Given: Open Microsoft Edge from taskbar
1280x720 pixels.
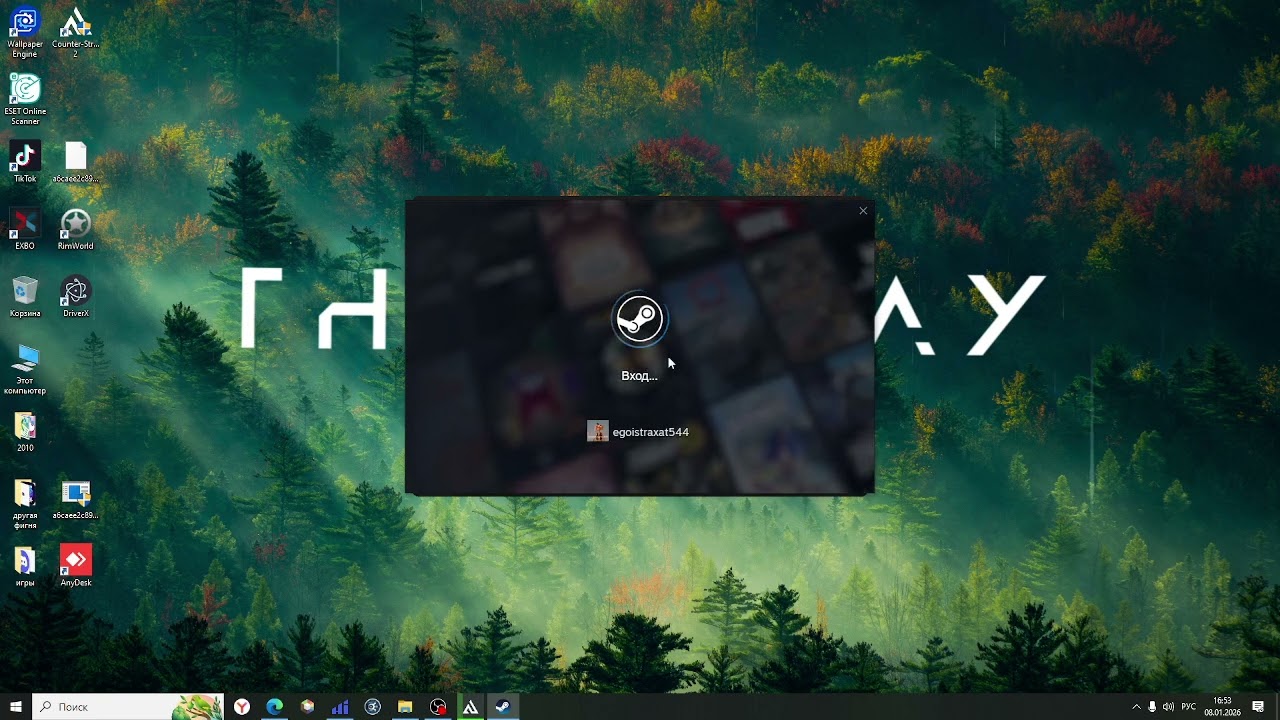Looking at the screenshot, I should point(275,706).
